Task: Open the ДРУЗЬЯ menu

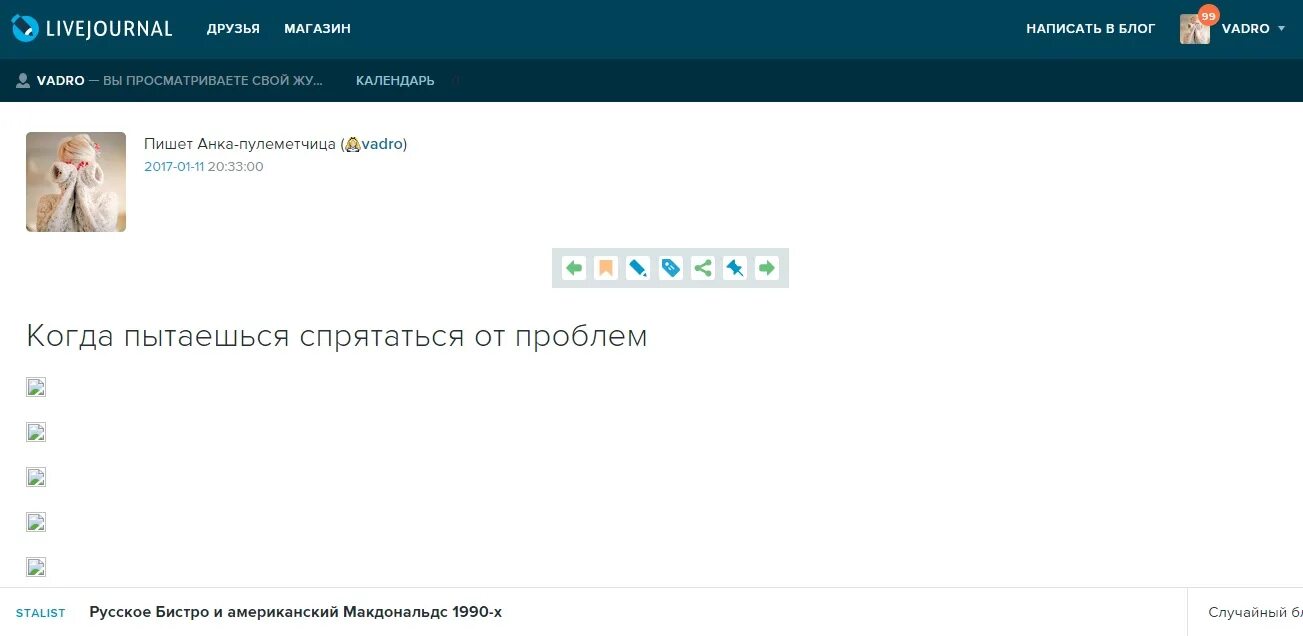Action: click(233, 28)
